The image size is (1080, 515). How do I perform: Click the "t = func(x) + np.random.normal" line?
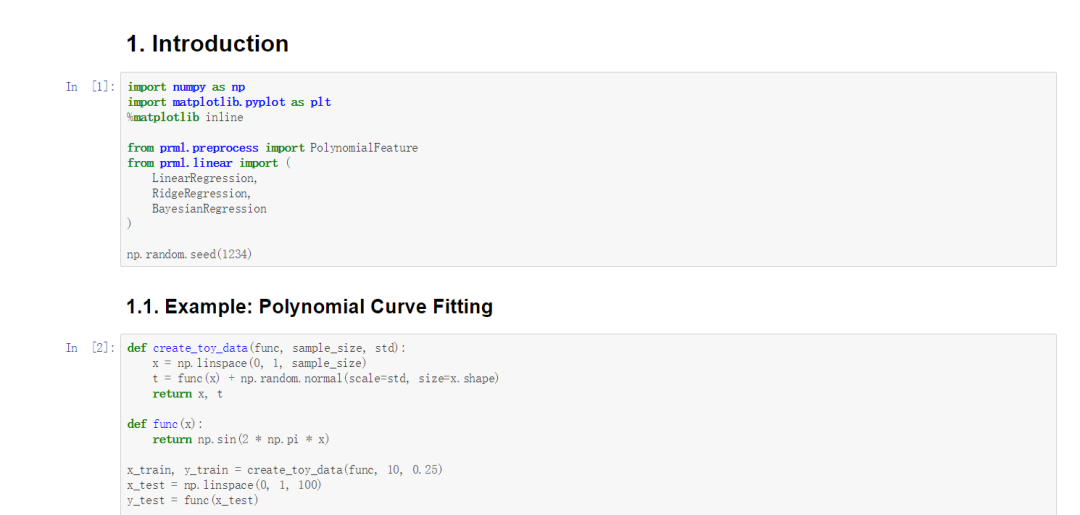point(325,378)
